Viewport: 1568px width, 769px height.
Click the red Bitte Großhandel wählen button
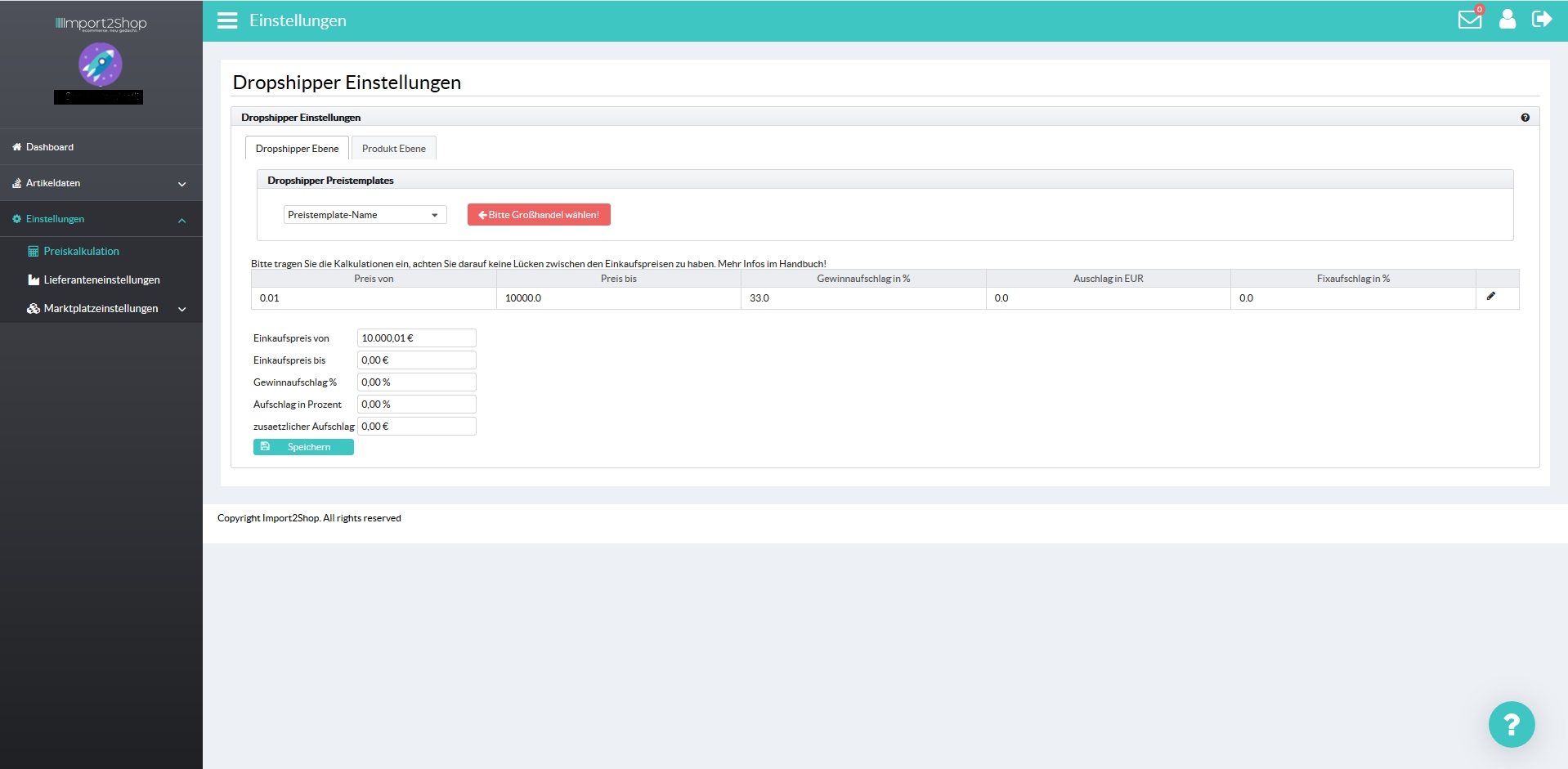click(539, 215)
